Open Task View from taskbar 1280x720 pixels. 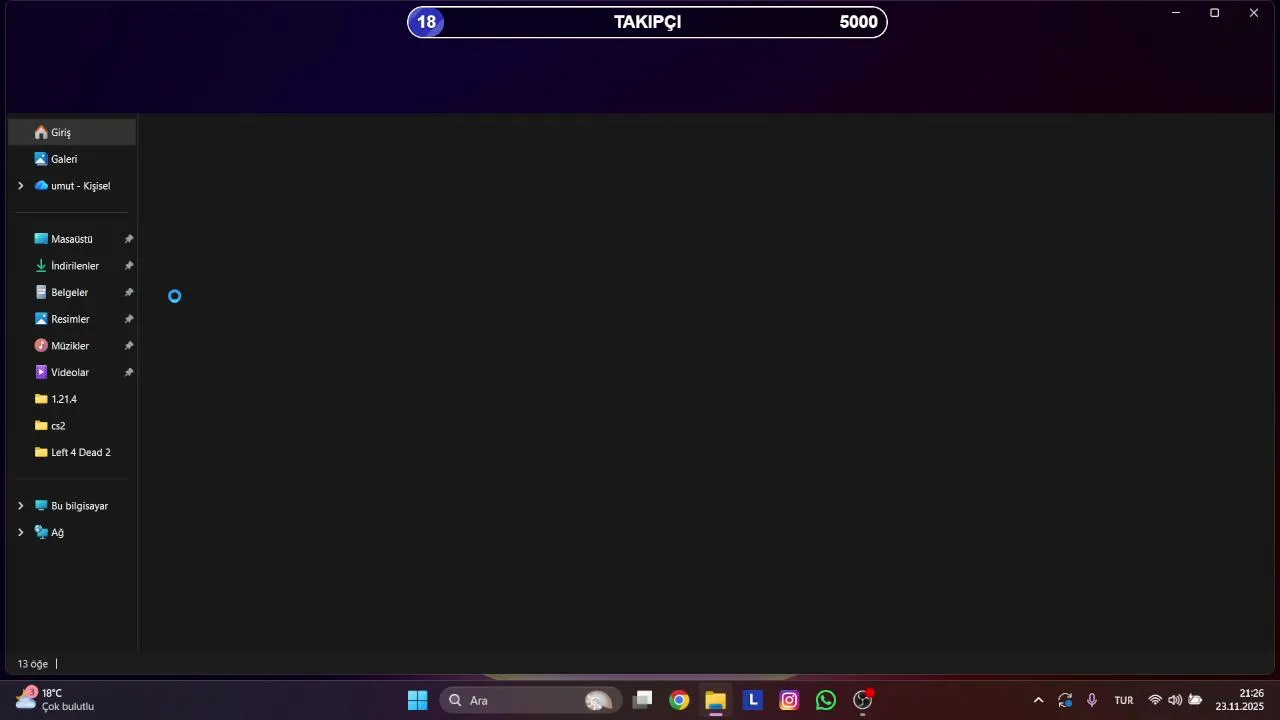coord(643,700)
